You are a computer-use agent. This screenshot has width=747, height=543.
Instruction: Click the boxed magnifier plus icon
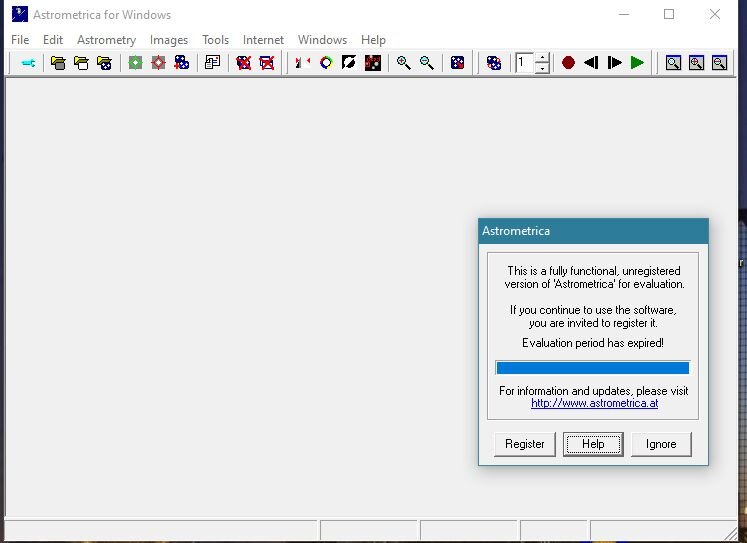[697, 63]
